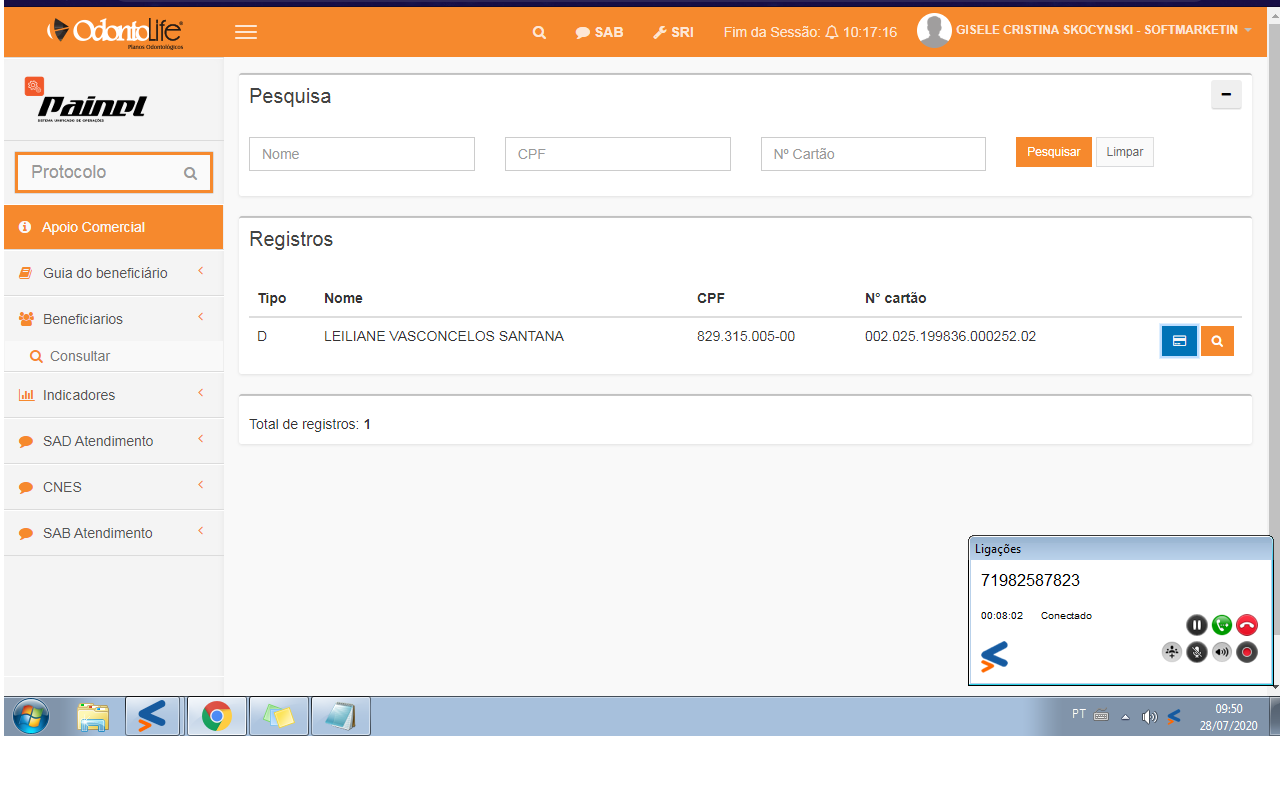The image size is (1280, 800).
Task: Collapse the Pesquisa panel
Action: [1226, 94]
